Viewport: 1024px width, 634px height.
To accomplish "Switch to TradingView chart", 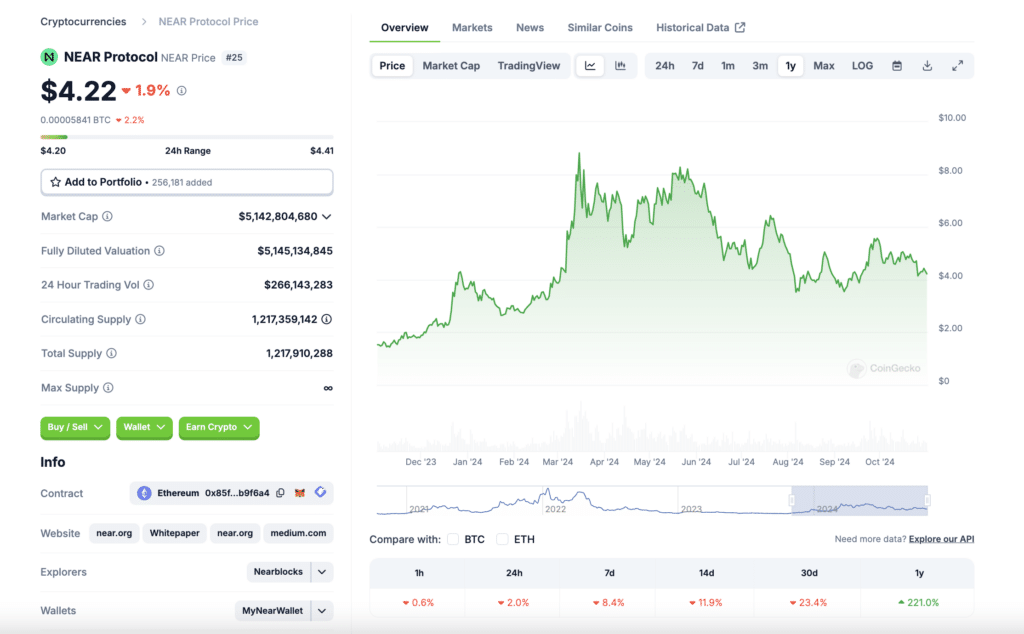I will tap(528, 66).
